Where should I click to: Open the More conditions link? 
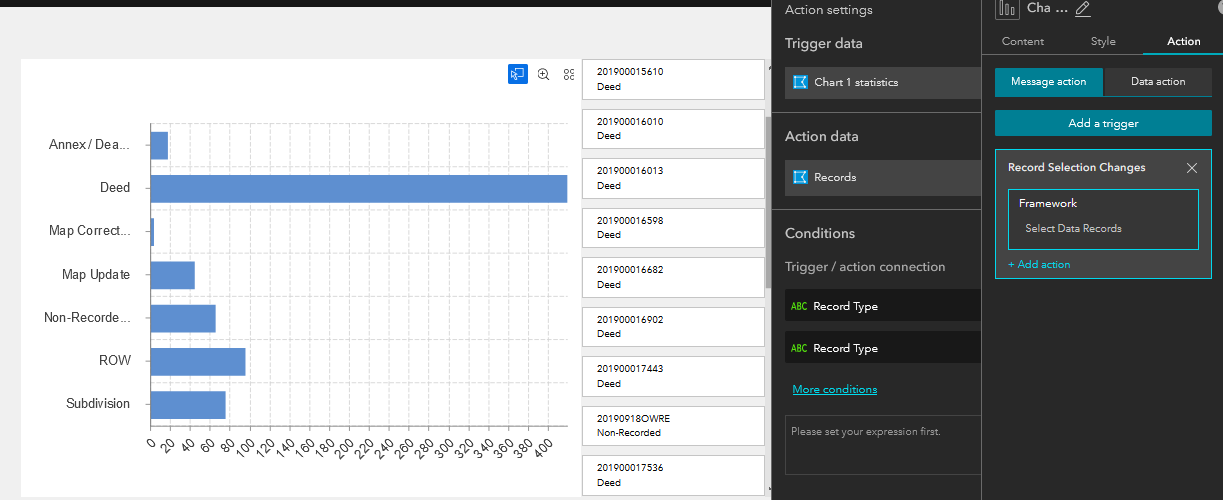tap(835, 389)
